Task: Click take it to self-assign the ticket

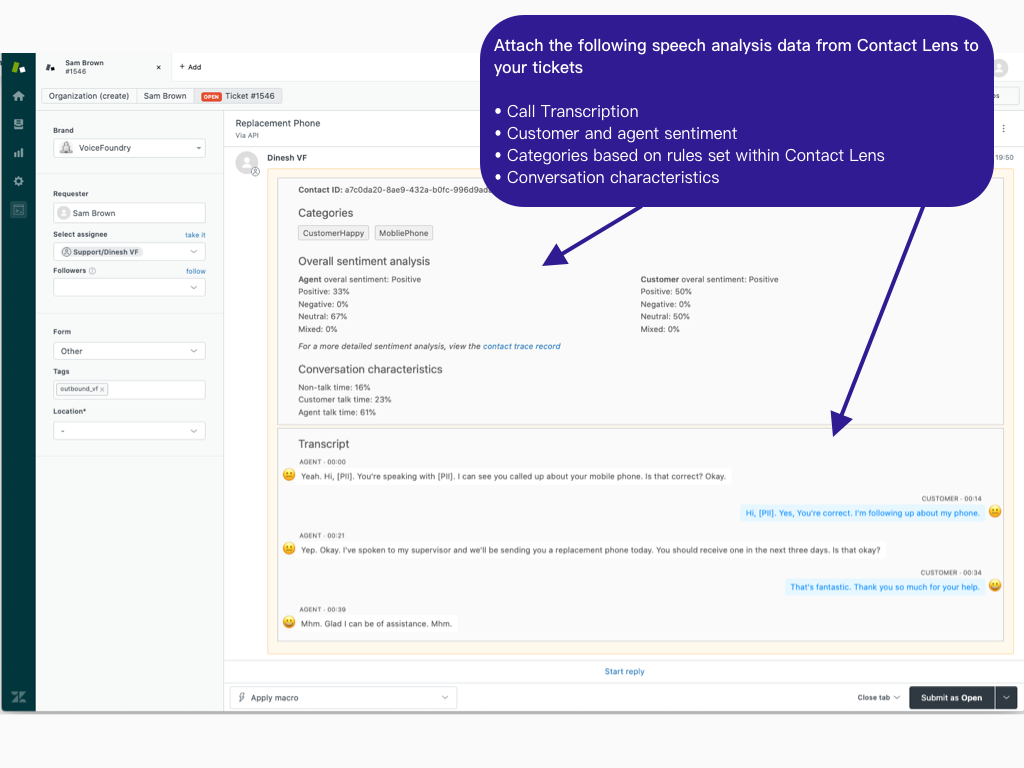Action: [195, 234]
